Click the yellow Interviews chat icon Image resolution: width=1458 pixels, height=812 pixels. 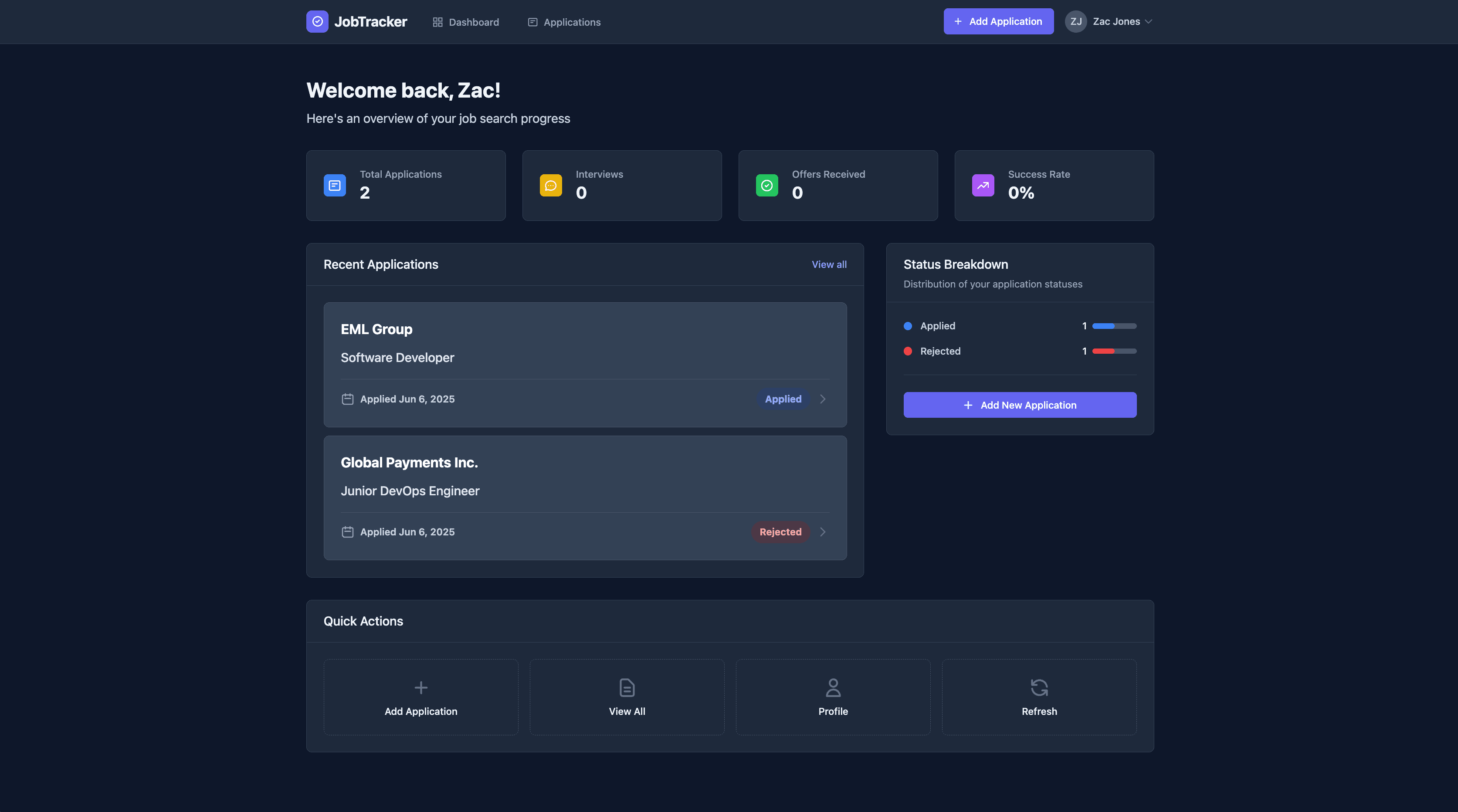pos(551,185)
